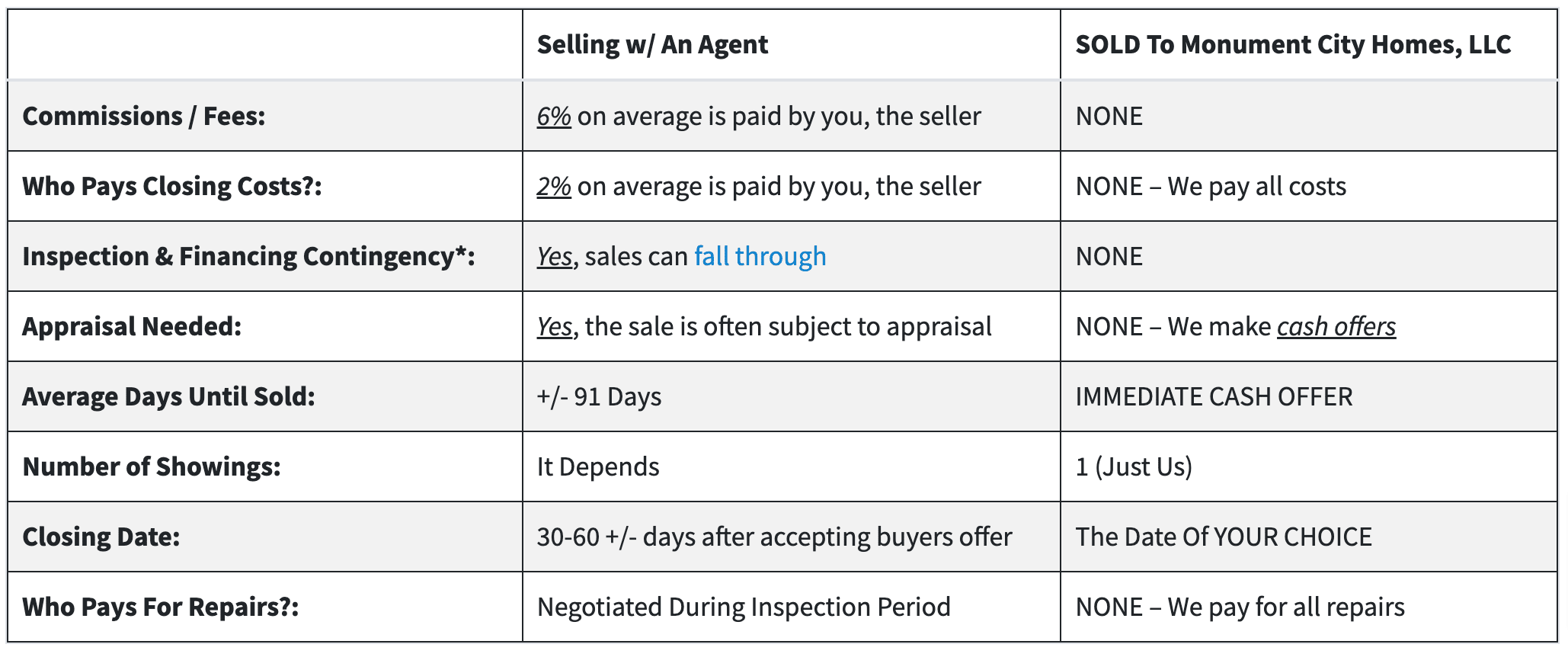Click the '+/- 91 Days' cell
The image size is (1568, 657).
pos(599,397)
